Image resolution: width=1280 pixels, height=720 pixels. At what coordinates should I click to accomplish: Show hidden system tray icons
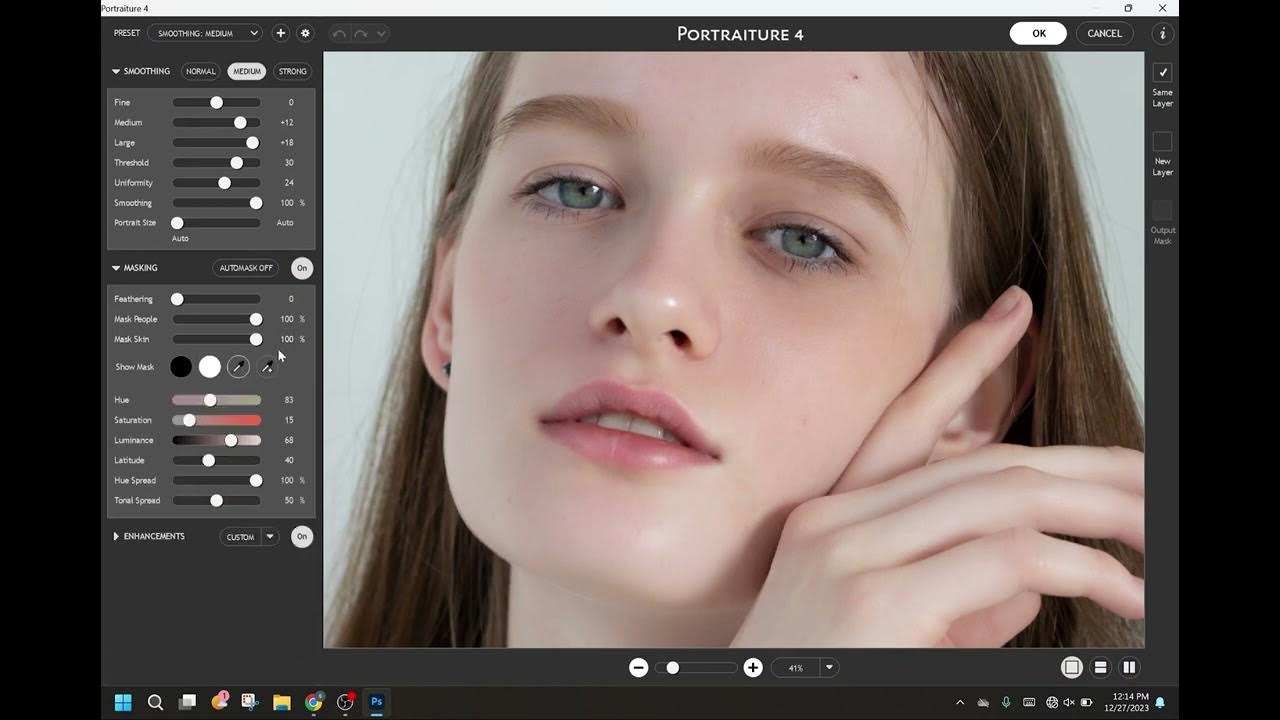coord(960,702)
